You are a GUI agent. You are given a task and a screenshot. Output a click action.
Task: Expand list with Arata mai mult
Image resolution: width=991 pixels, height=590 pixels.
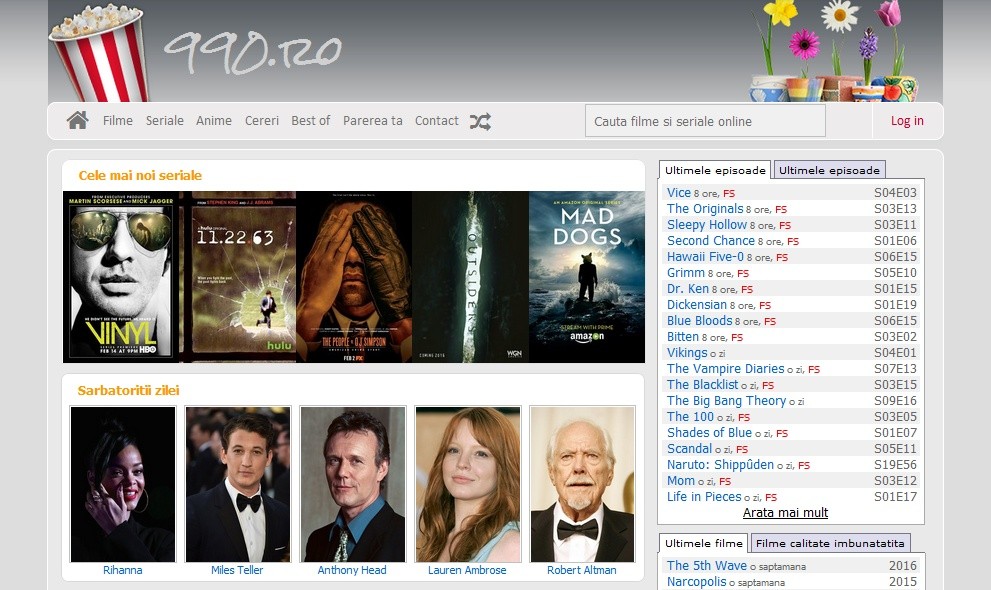pyautogui.click(x=785, y=513)
